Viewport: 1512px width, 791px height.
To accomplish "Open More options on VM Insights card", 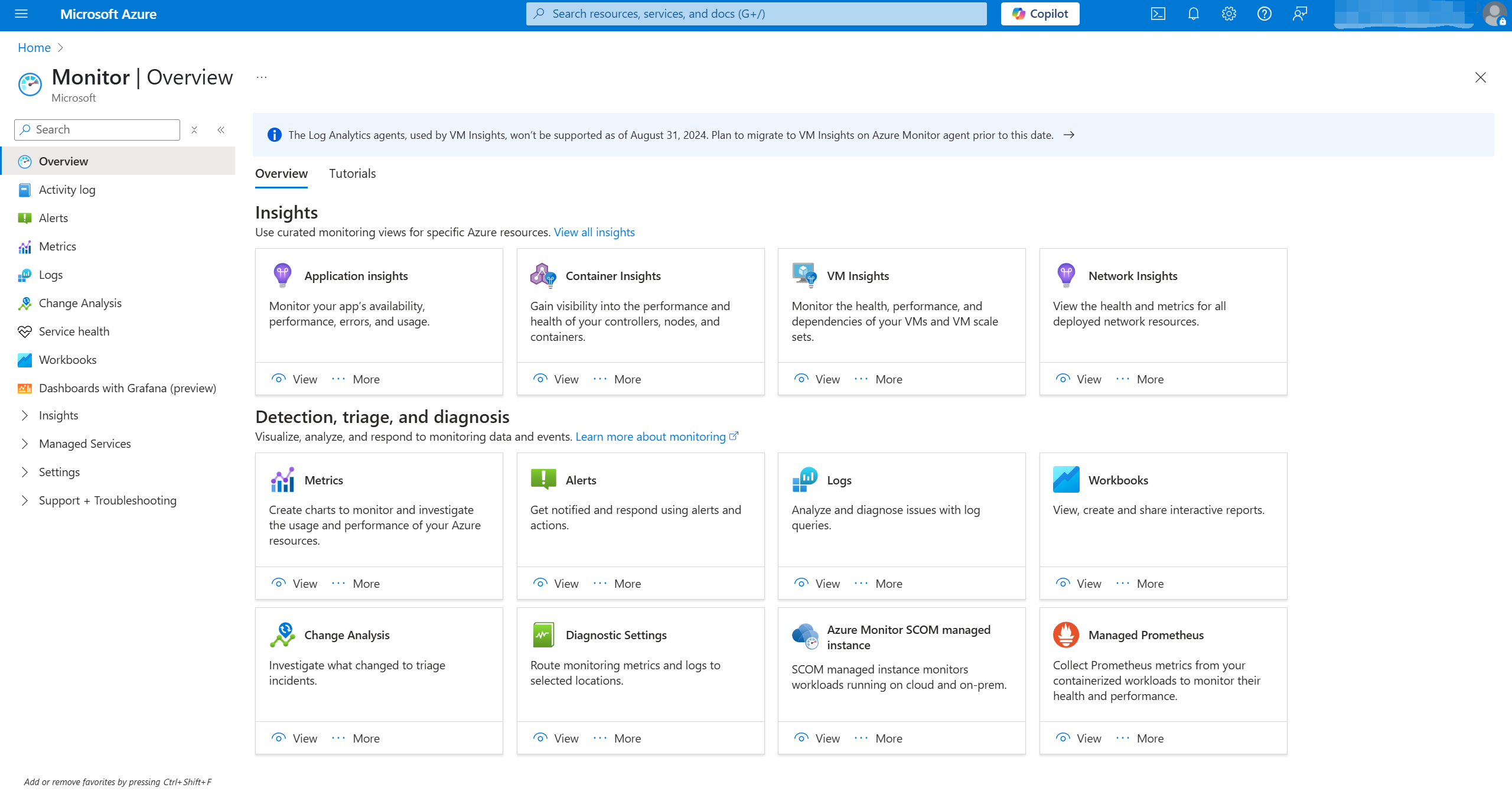I will (878, 379).
